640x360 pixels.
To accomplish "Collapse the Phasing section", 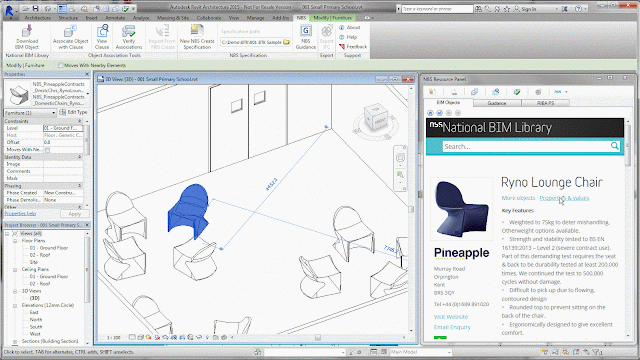I will 80,186.
